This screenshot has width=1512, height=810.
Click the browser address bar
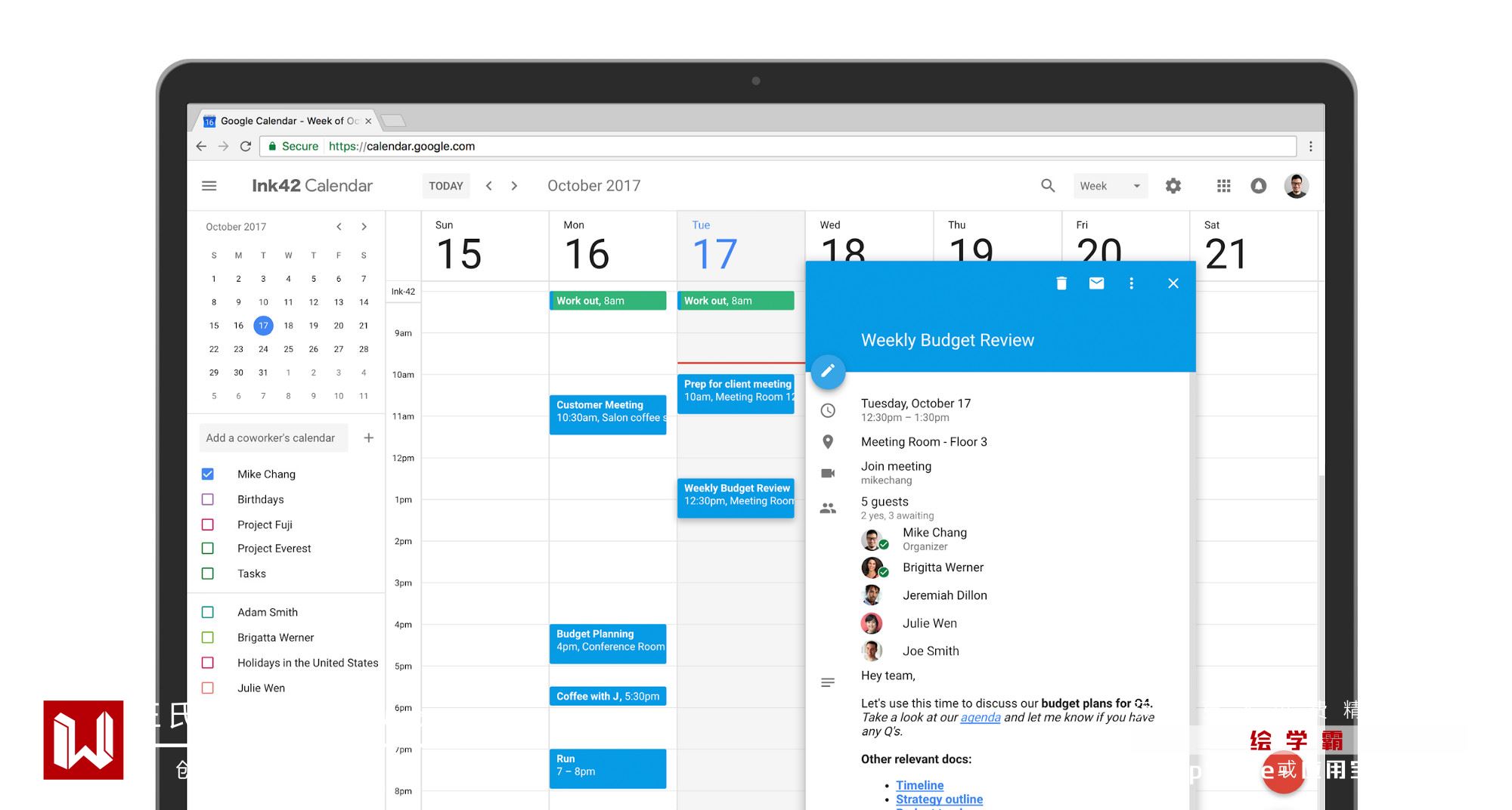pos(779,147)
